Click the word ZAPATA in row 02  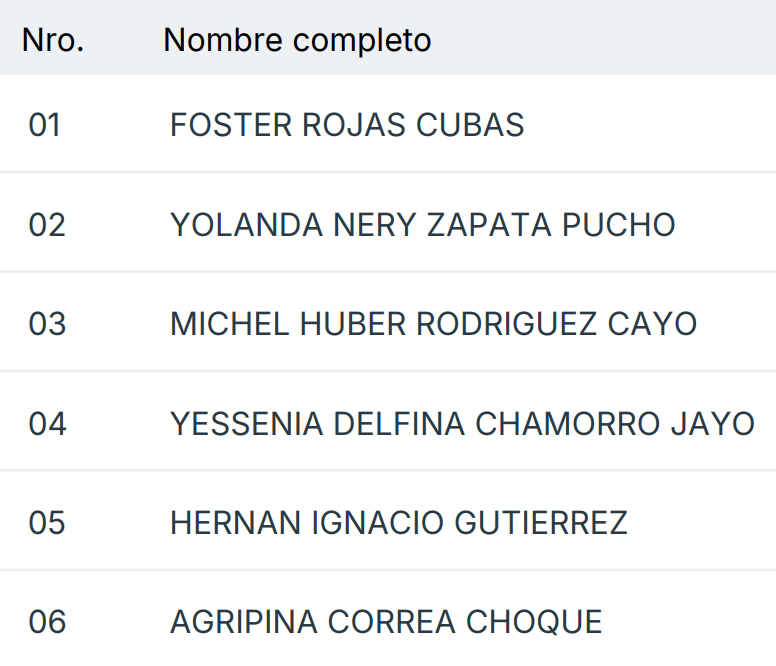coord(489,225)
